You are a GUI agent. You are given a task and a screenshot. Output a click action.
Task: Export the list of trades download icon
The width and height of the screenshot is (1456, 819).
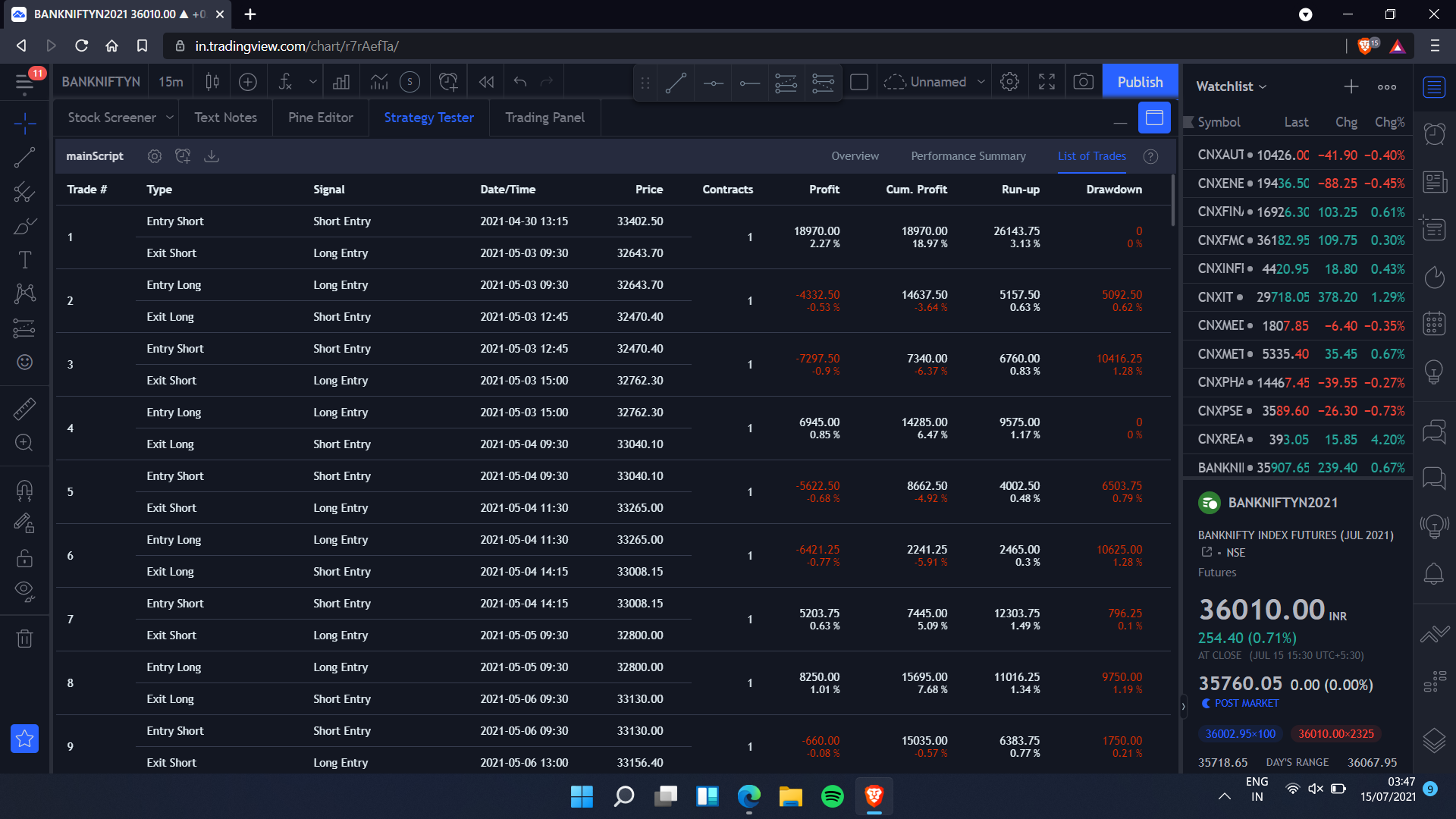click(212, 156)
